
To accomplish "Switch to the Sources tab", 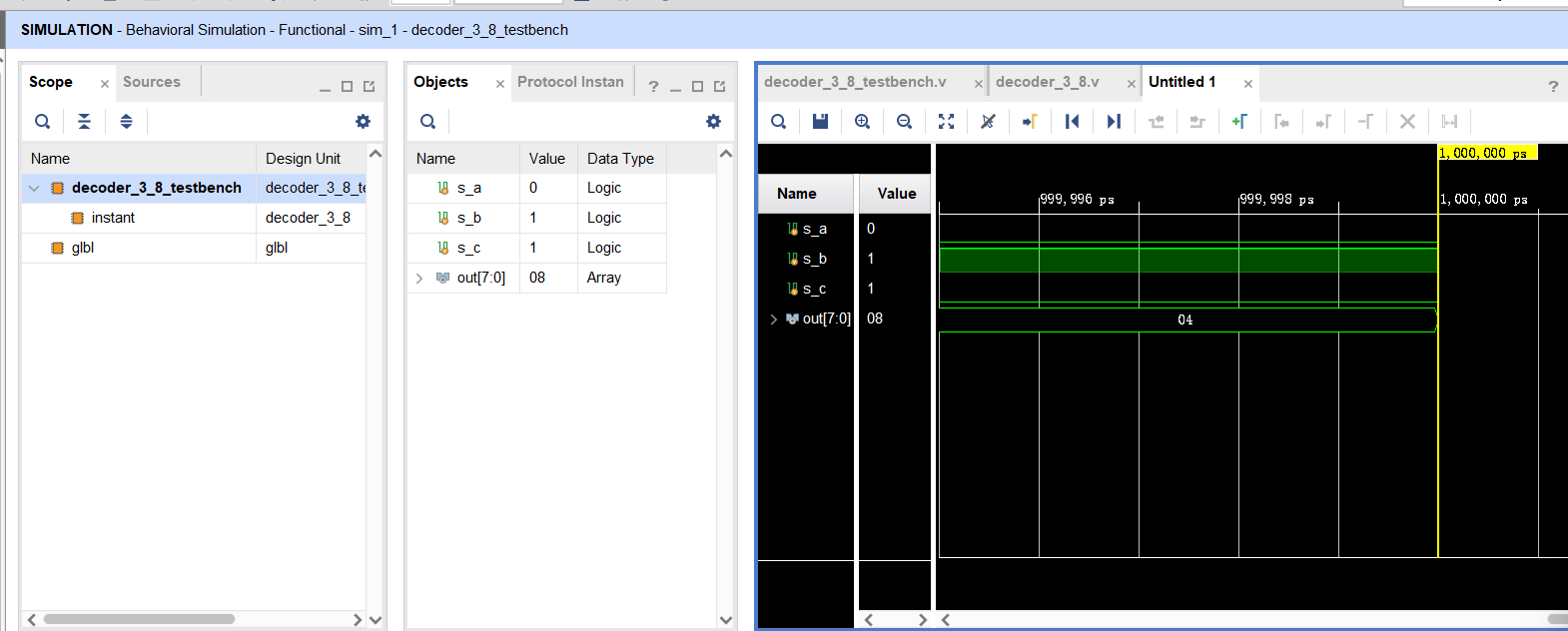I will click(152, 82).
